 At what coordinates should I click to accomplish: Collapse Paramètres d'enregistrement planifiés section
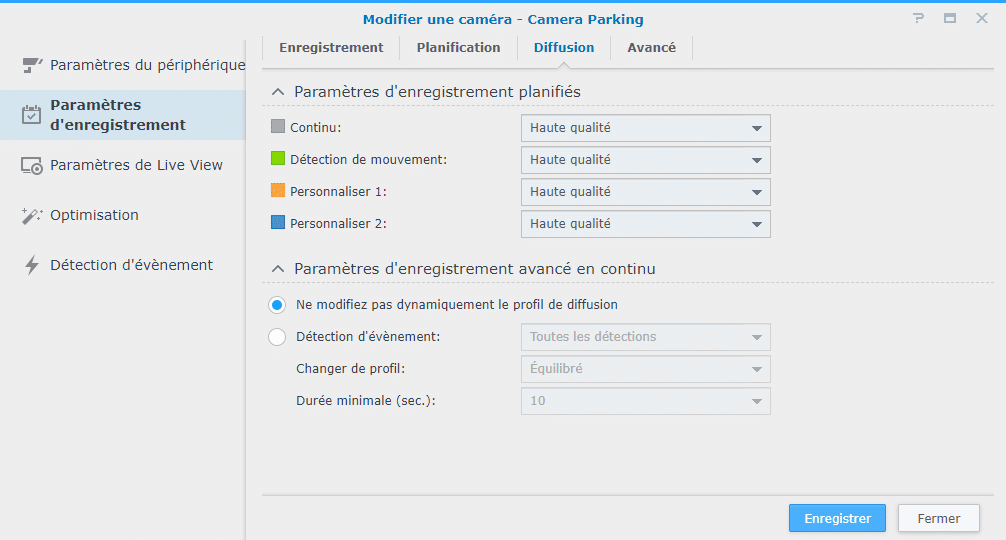pyautogui.click(x=278, y=92)
